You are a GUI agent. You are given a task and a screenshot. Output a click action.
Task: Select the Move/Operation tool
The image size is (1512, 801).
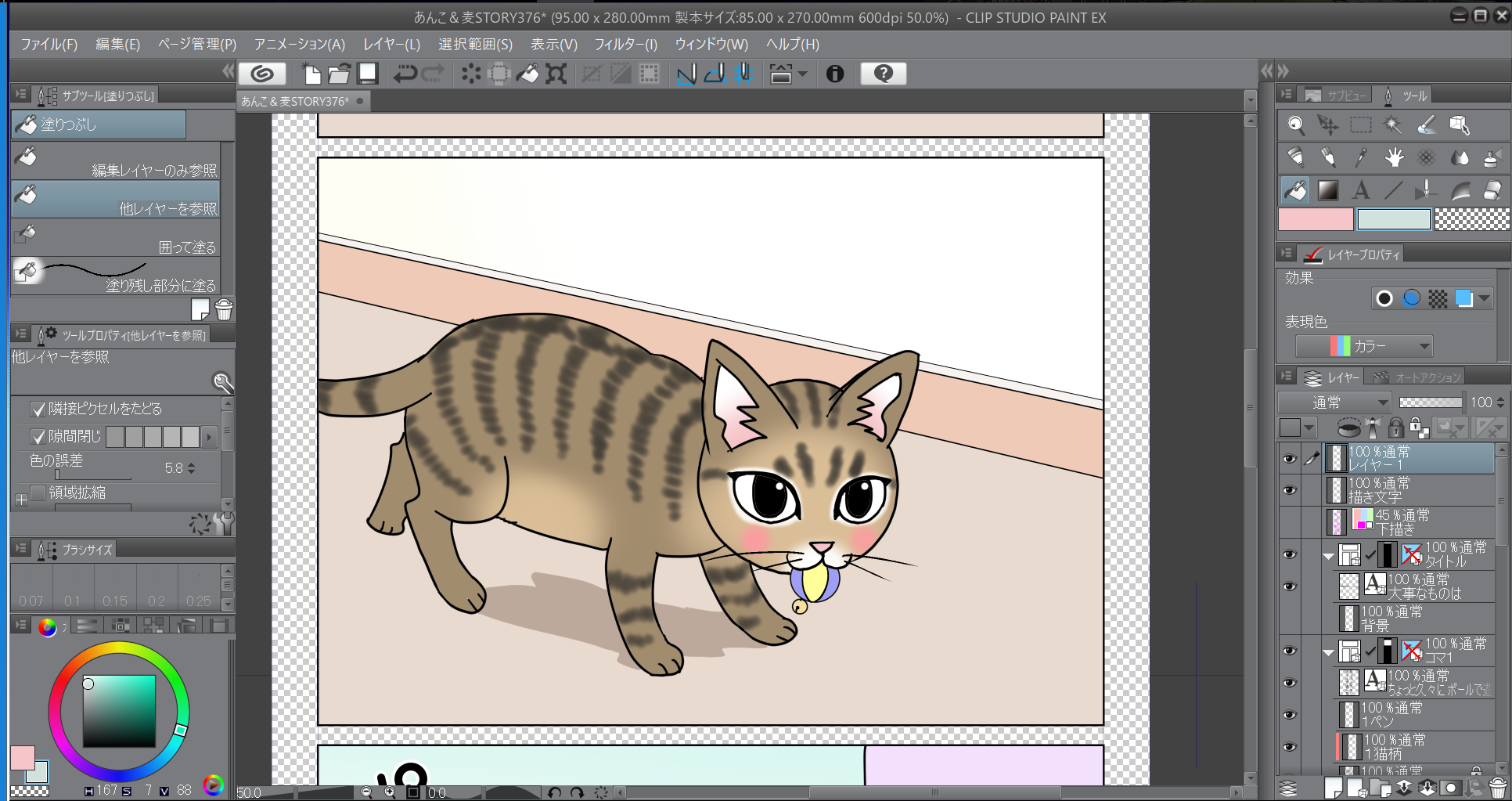click(1328, 124)
